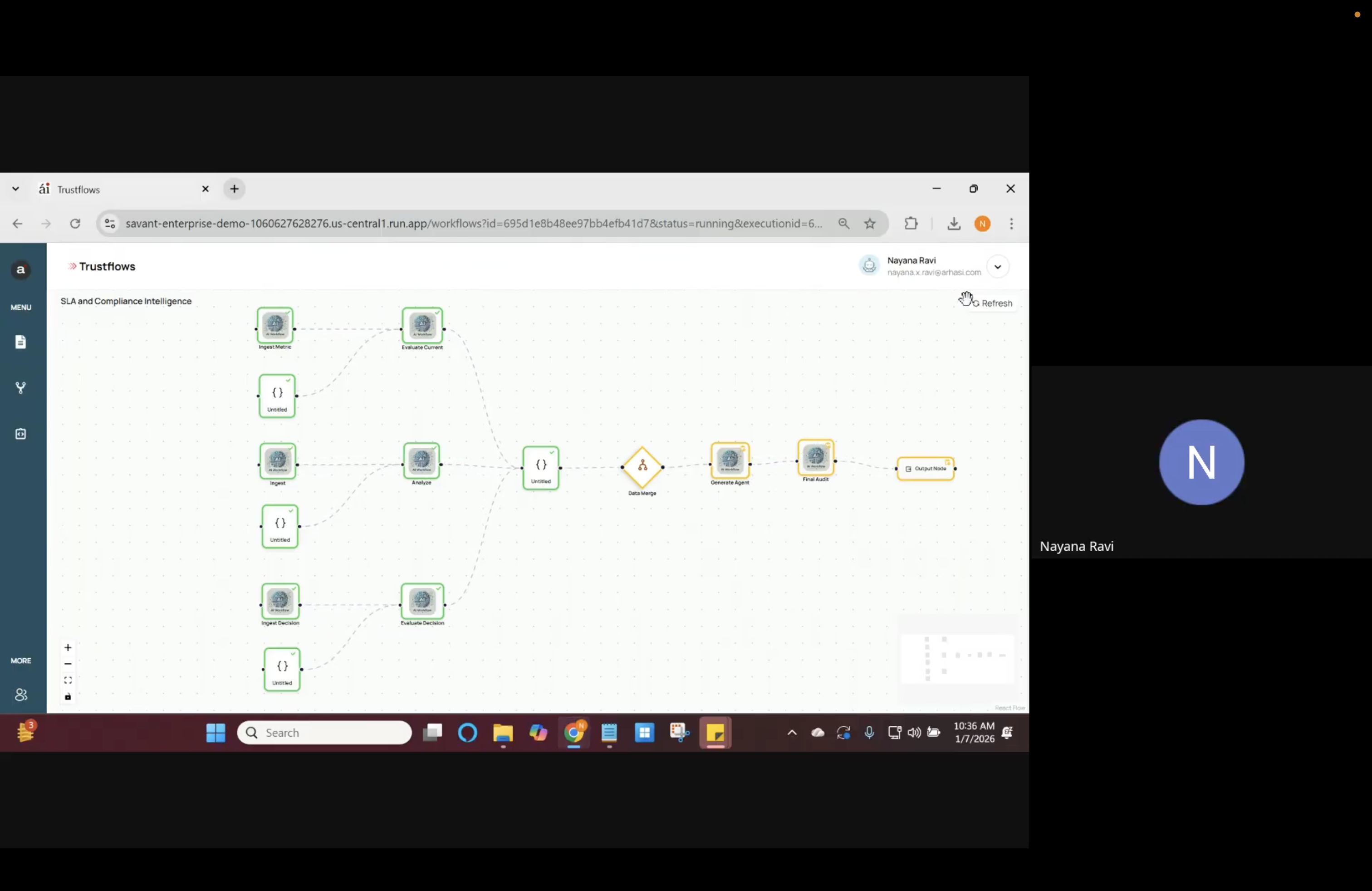Bookmark this page with star icon
Image resolution: width=1372 pixels, height=891 pixels.
tap(870, 224)
